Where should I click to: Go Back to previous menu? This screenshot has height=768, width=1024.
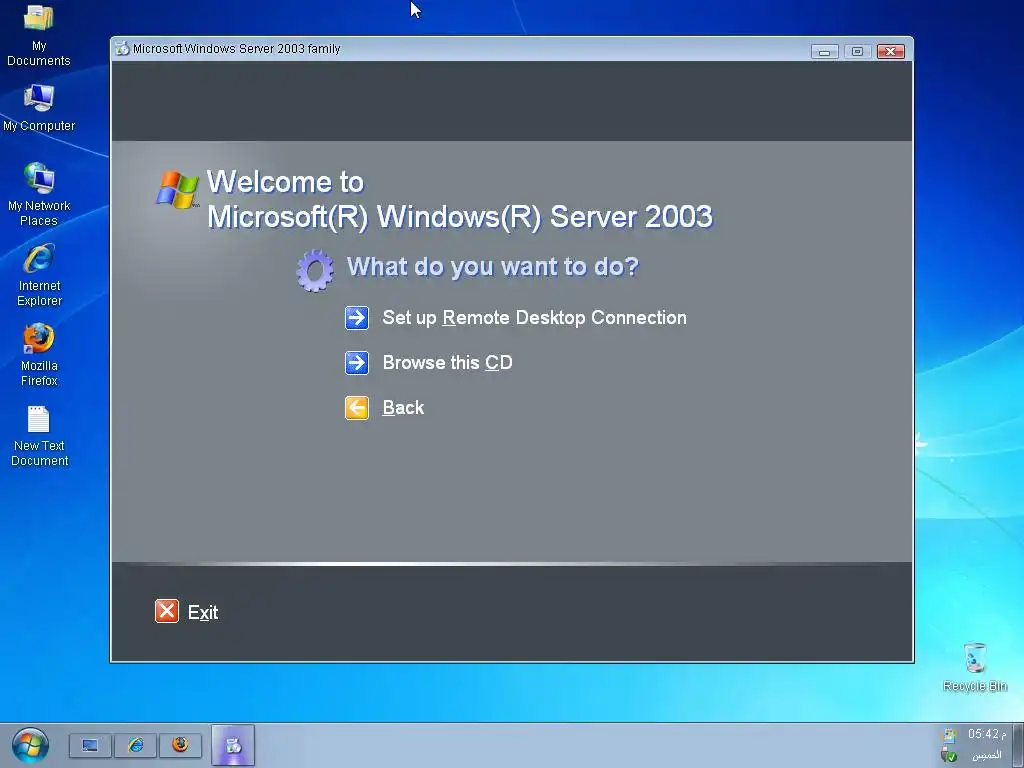[403, 408]
